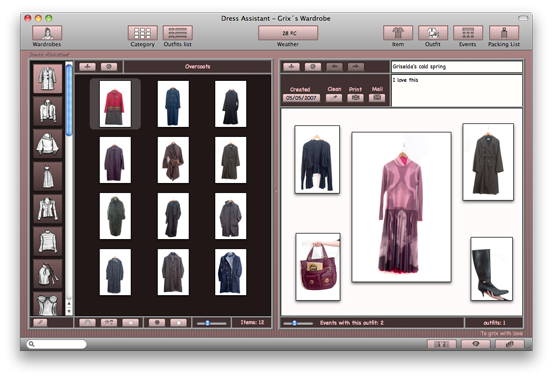This screenshot has height=378, width=552.
Task: Select the poncho category icon in sidebar
Action: (48, 144)
